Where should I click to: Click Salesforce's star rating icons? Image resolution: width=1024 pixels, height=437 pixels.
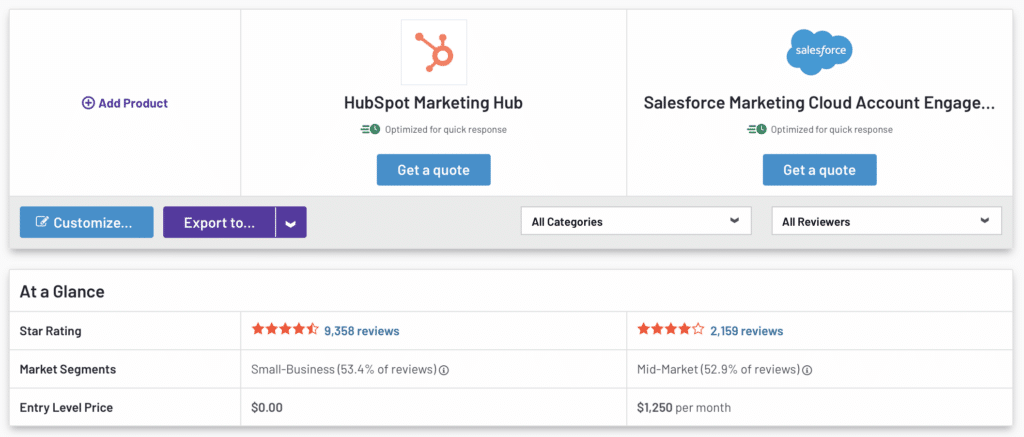[671, 329]
